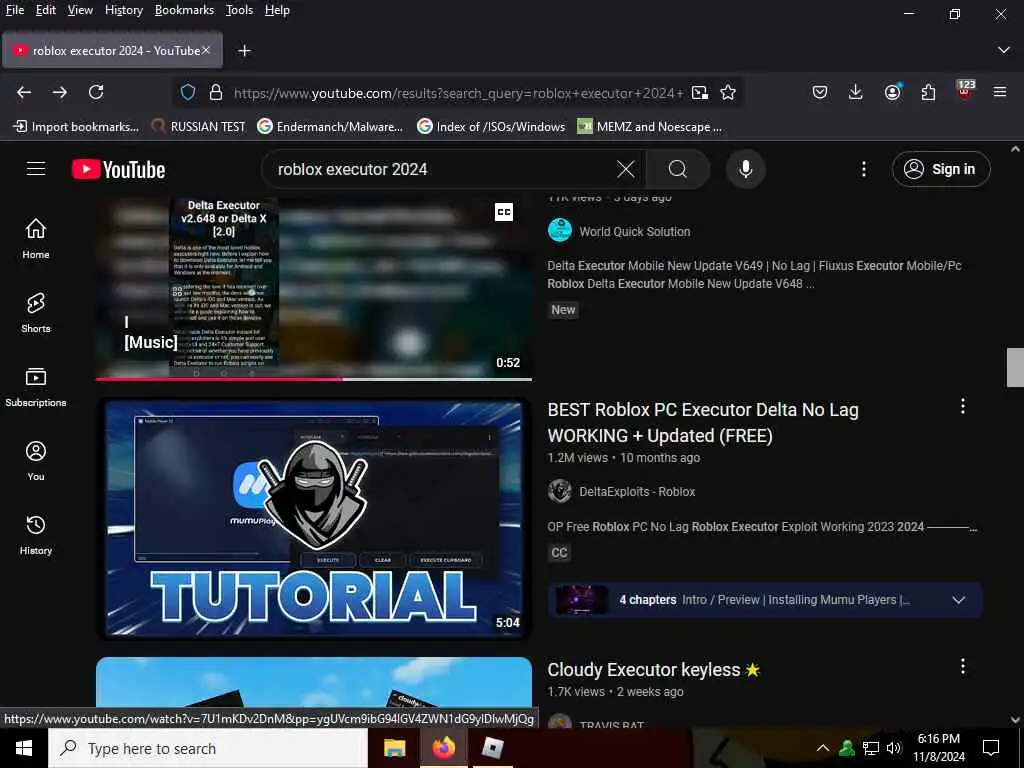Go to YouTube home via the logo
Image resolution: width=1024 pixels, height=768 pixels.
pos(118,169)
